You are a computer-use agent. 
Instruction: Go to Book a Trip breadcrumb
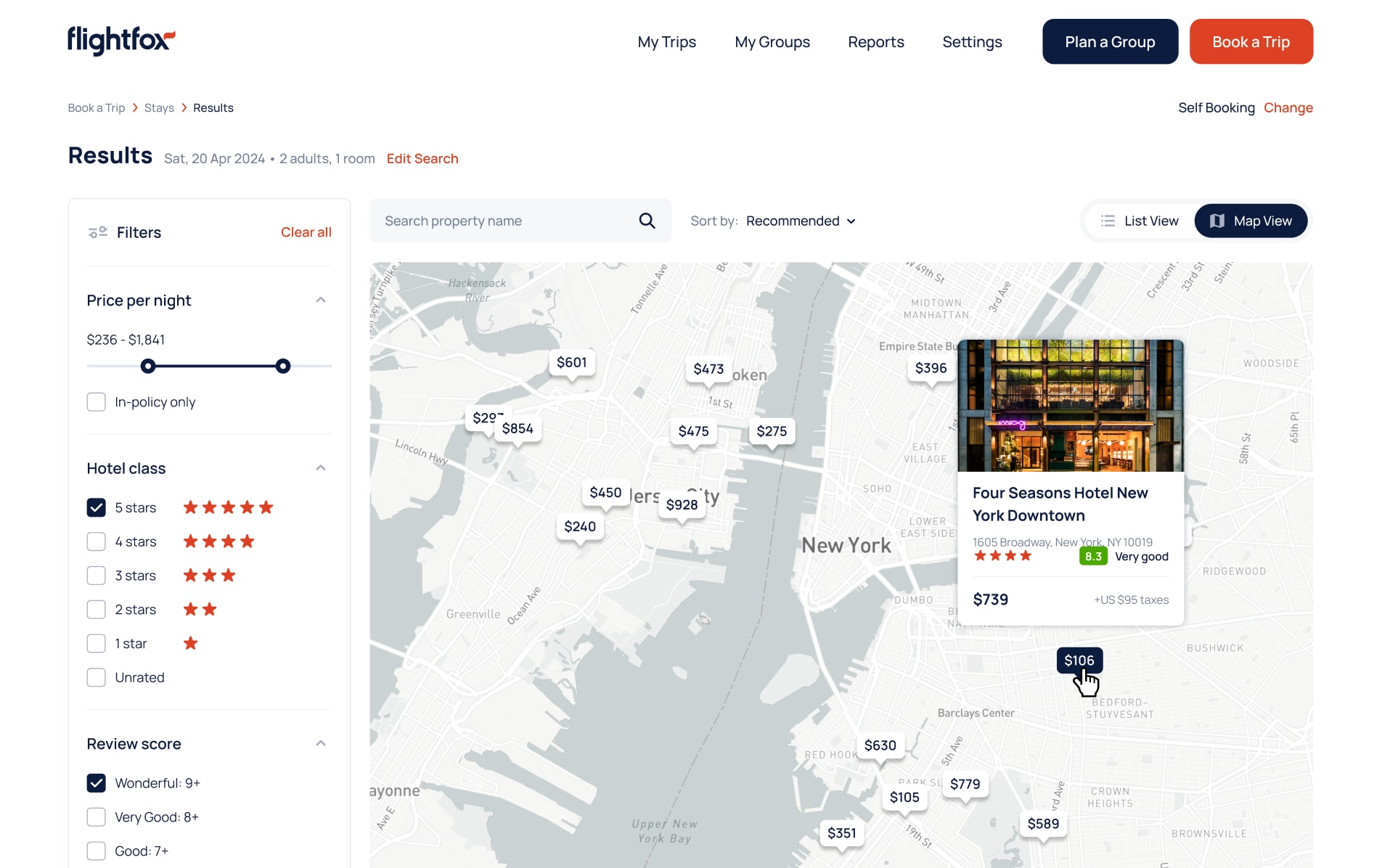click(97, 108)
